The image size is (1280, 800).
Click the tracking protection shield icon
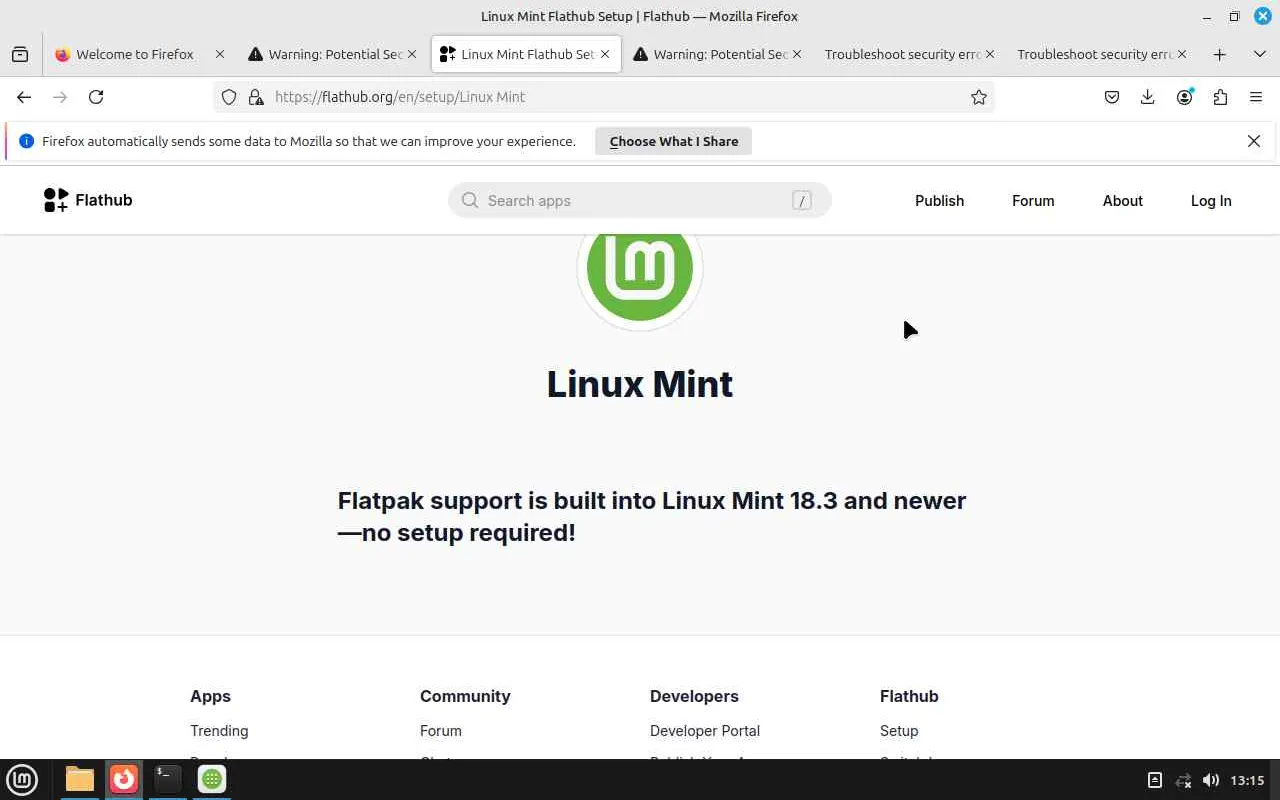click(x=229, y=97)
